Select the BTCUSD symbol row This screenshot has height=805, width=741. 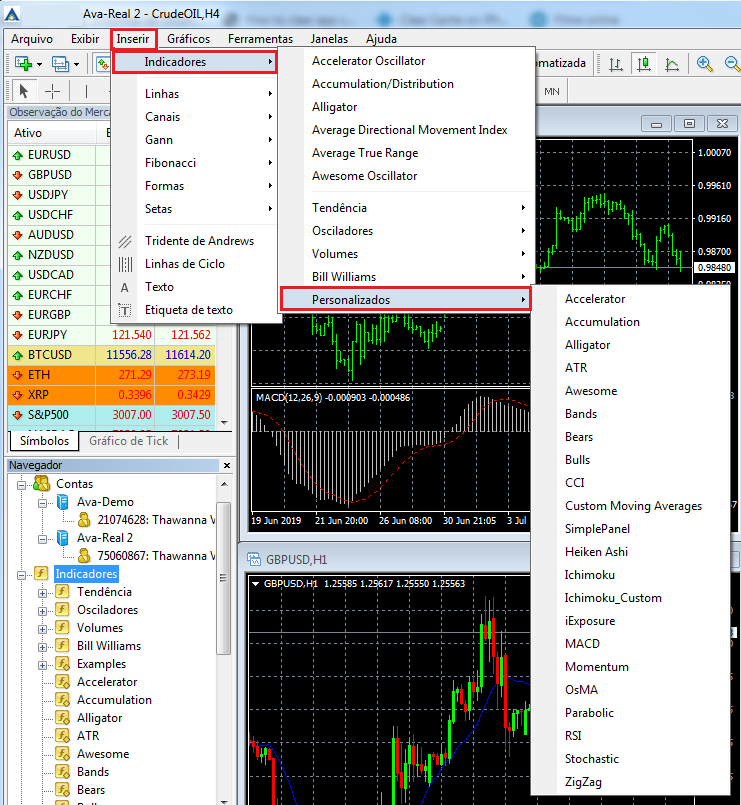coord(111,355)
